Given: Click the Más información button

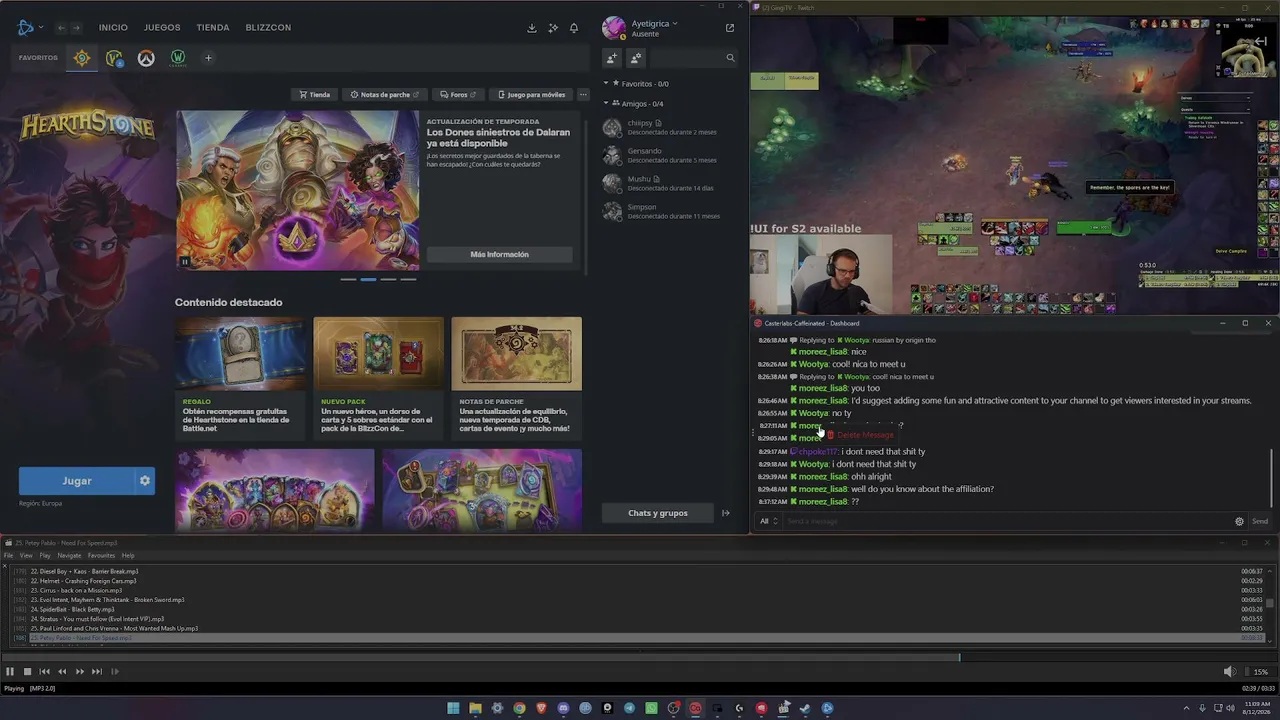Looking at the screenshot, I should coord(500,254).
